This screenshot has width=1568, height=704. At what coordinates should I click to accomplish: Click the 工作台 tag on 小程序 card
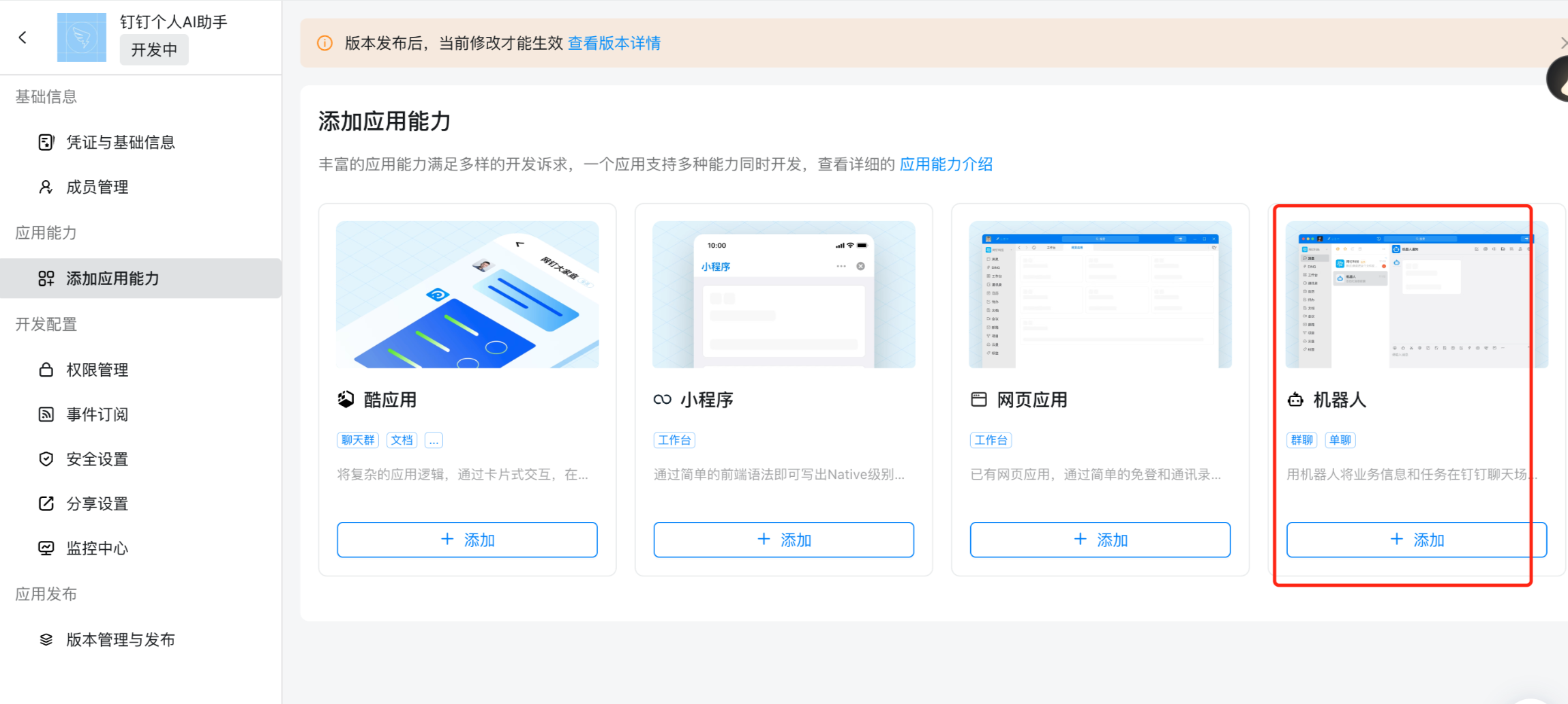pos(674,440)
